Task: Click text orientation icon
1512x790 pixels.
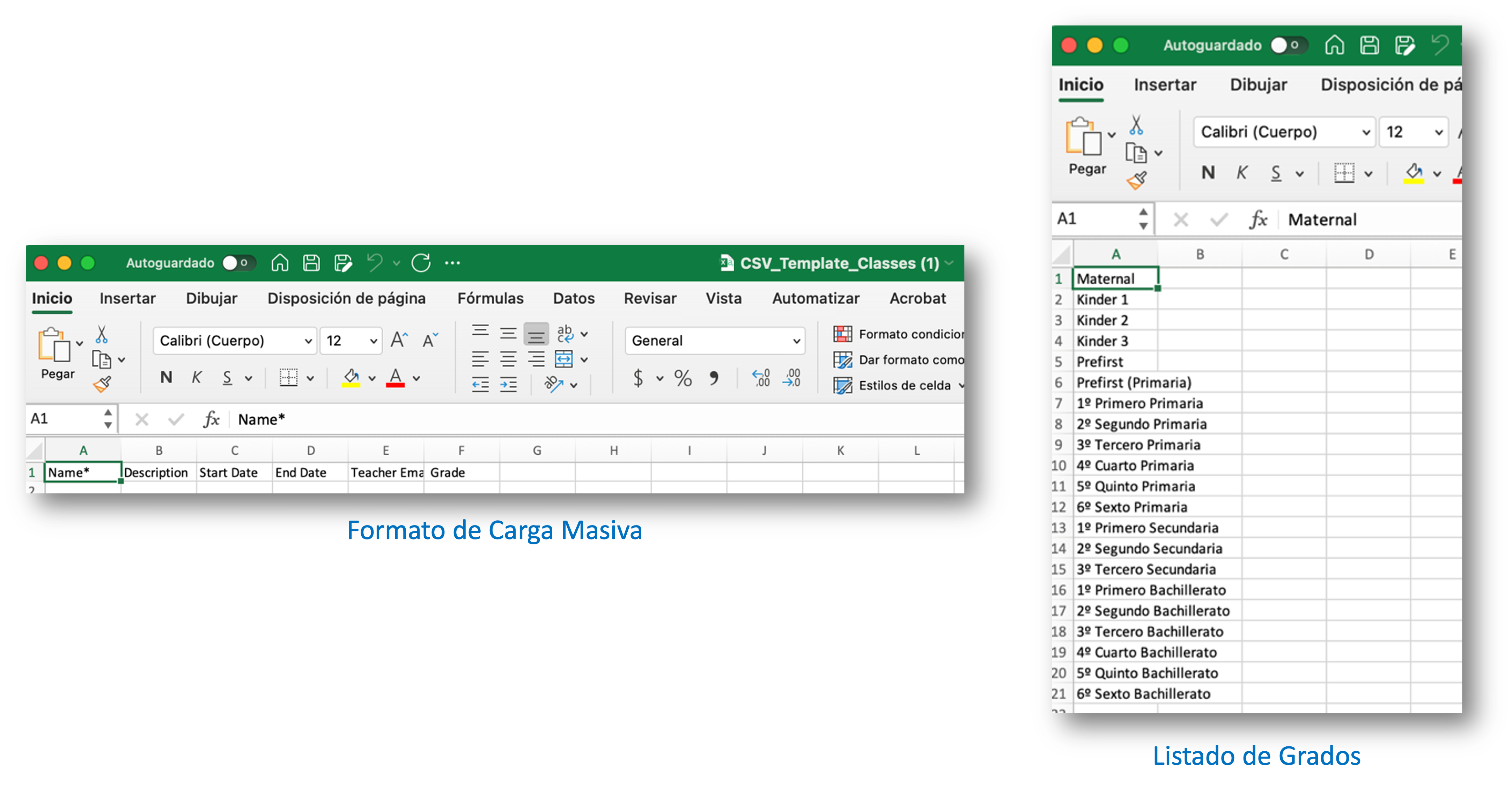Action: pyautogui.click(x=553, y=384)
